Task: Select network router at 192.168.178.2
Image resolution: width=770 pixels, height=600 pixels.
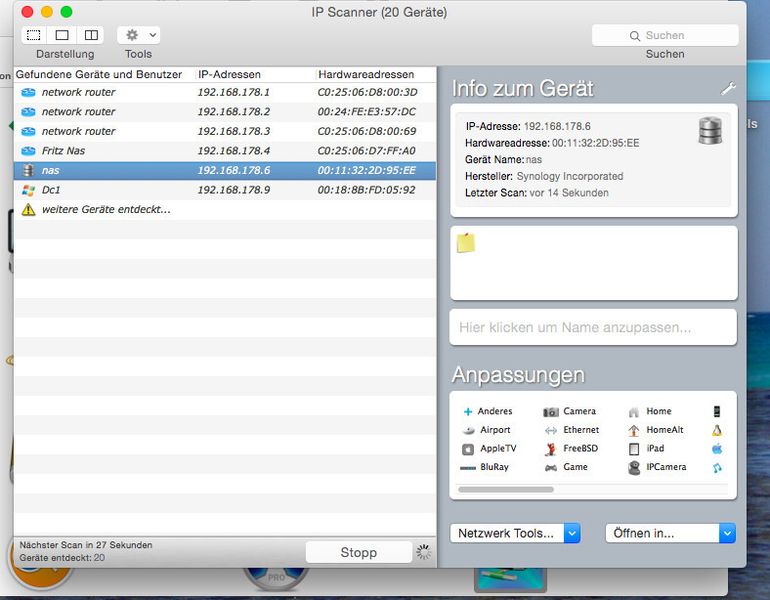Action: tap(225, 112)
